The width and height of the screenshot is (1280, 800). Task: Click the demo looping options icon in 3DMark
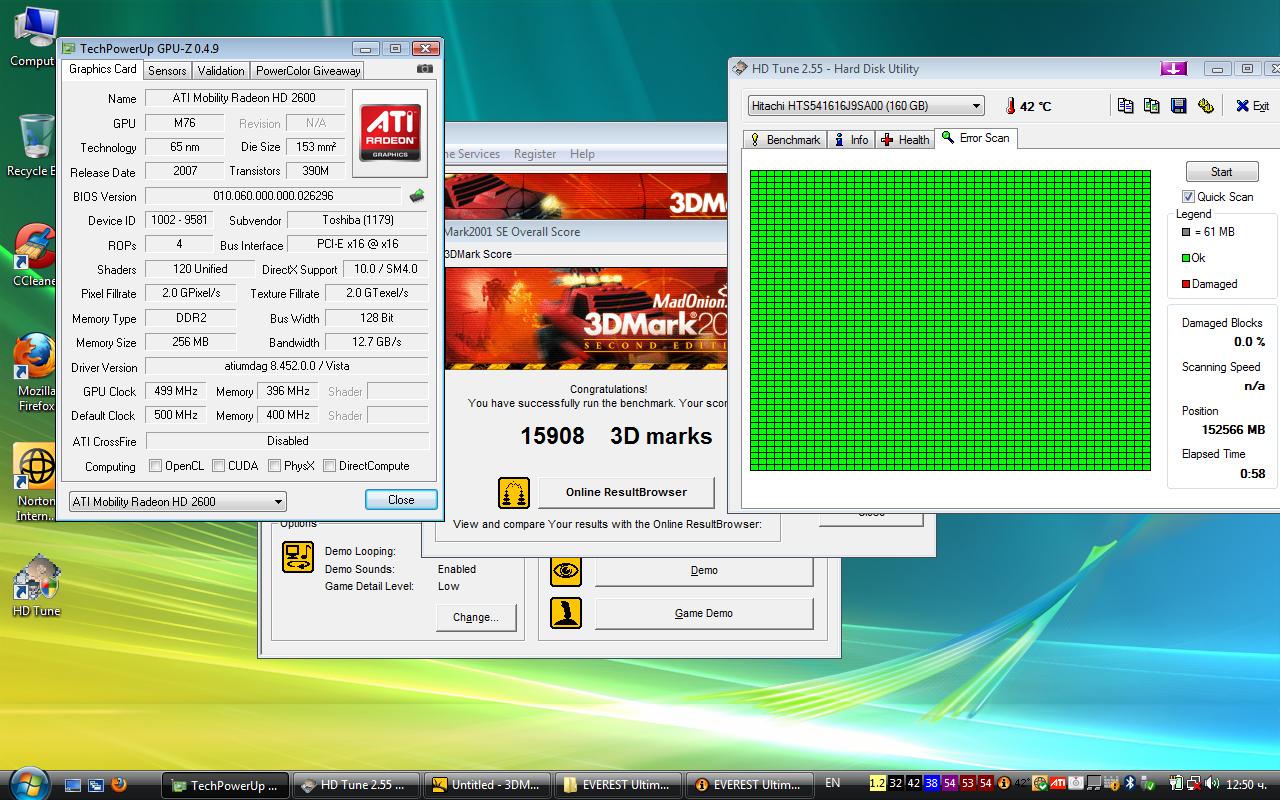click(298, 556)
